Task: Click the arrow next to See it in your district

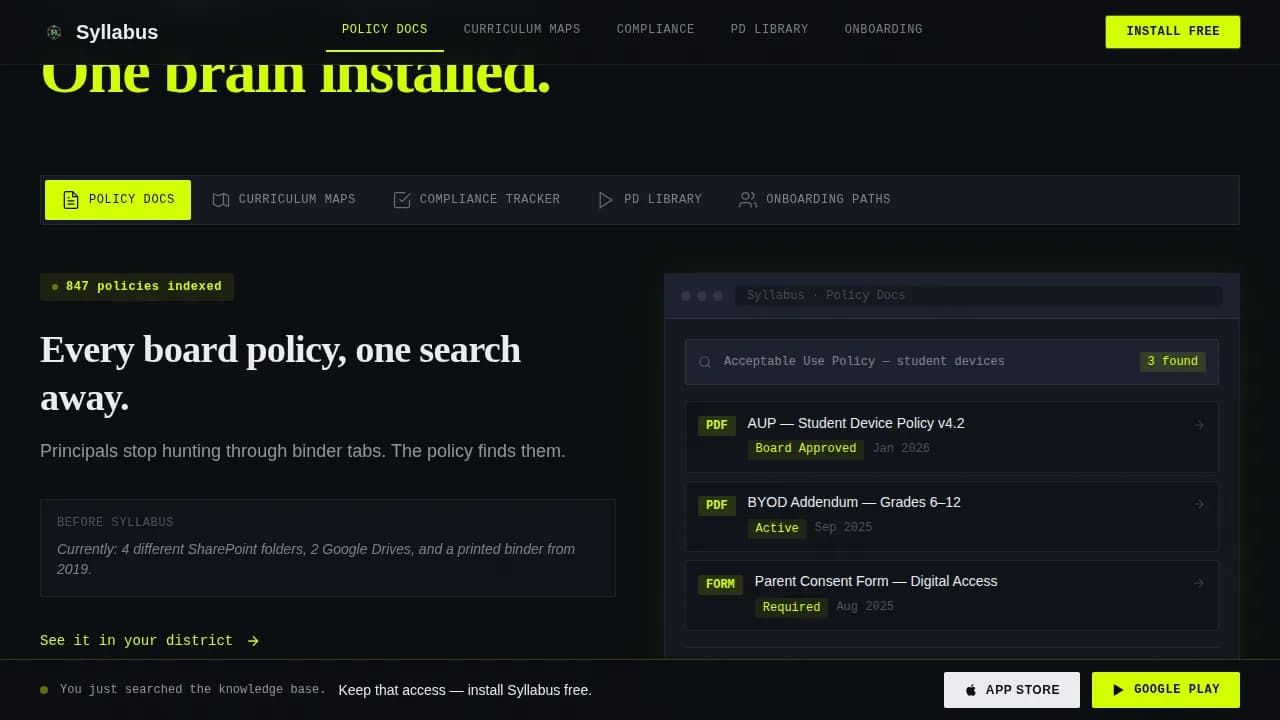Action: click(253, 641)
